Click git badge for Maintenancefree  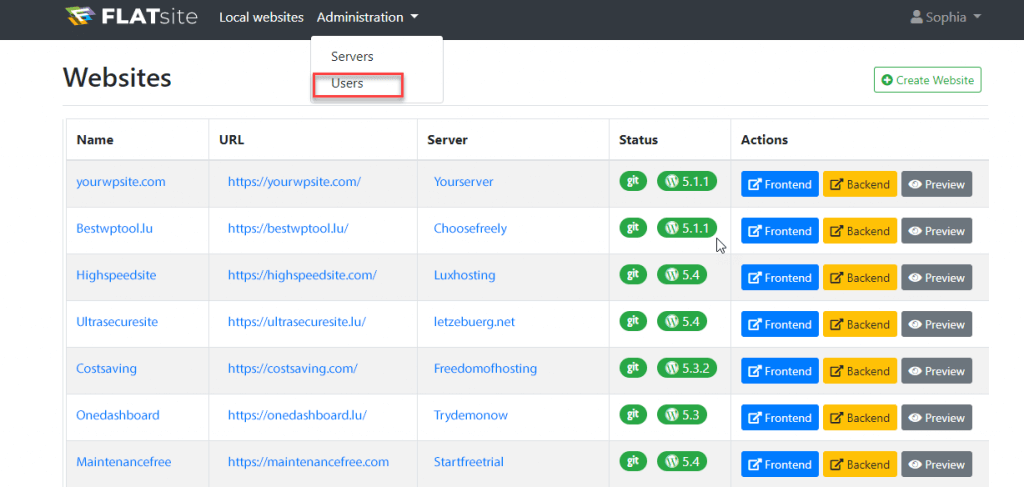click(633, 461)
